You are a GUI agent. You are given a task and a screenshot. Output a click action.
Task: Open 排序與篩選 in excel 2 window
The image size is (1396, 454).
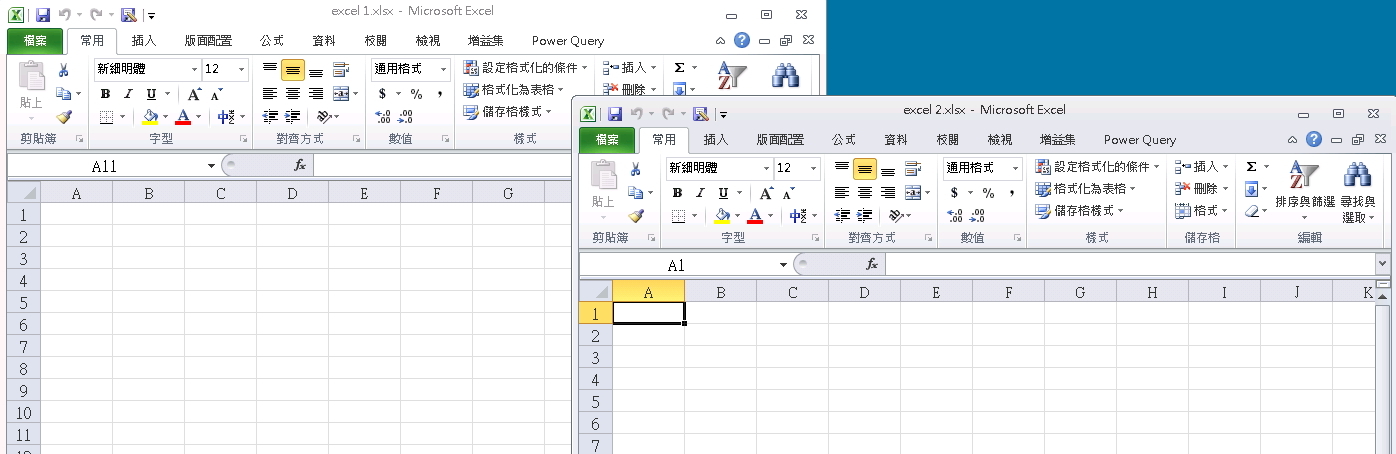pos(1305,191)
